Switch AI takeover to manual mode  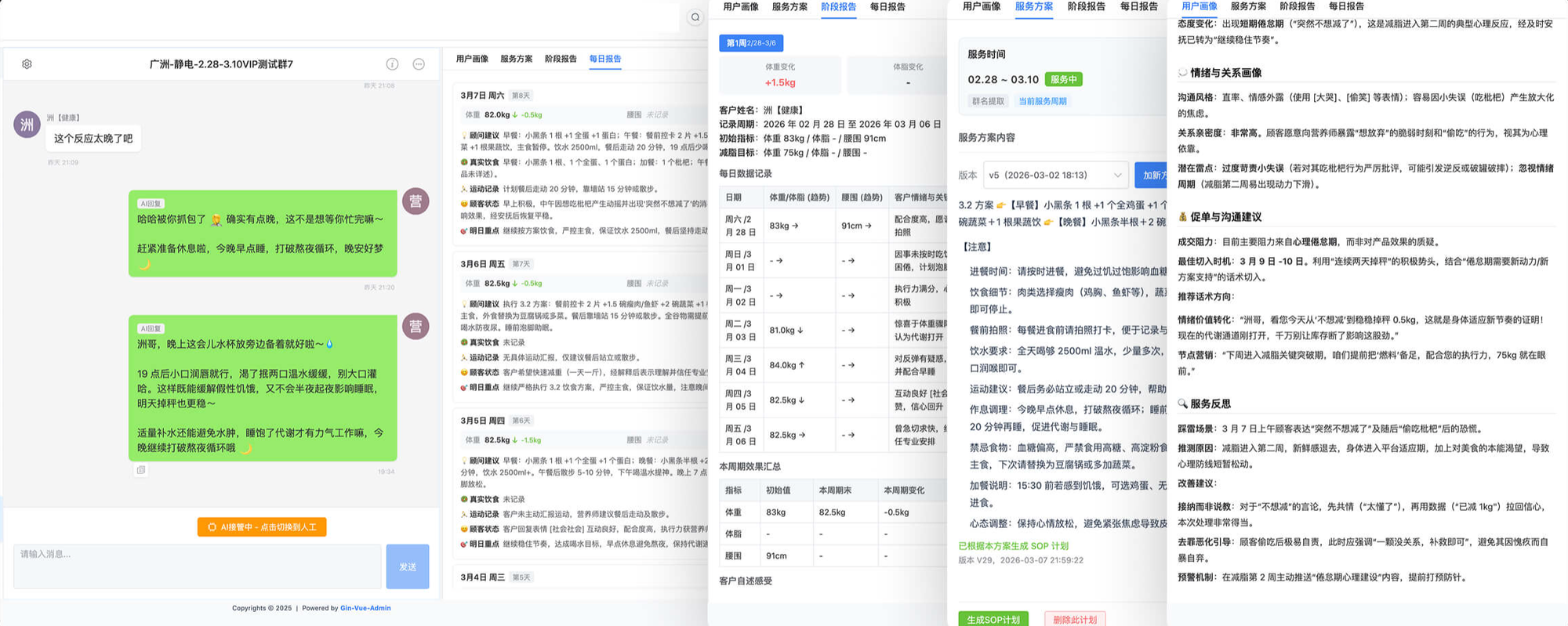(262, 527)
